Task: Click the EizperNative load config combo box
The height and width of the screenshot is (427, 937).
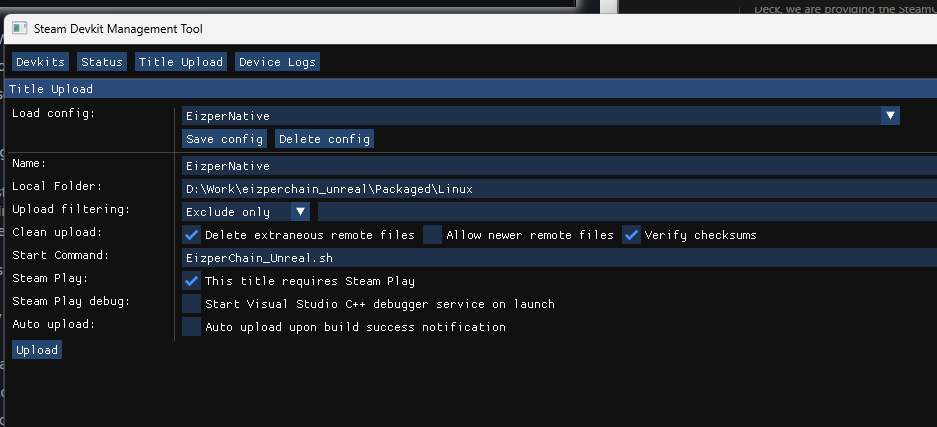Action: pos(530,116)
